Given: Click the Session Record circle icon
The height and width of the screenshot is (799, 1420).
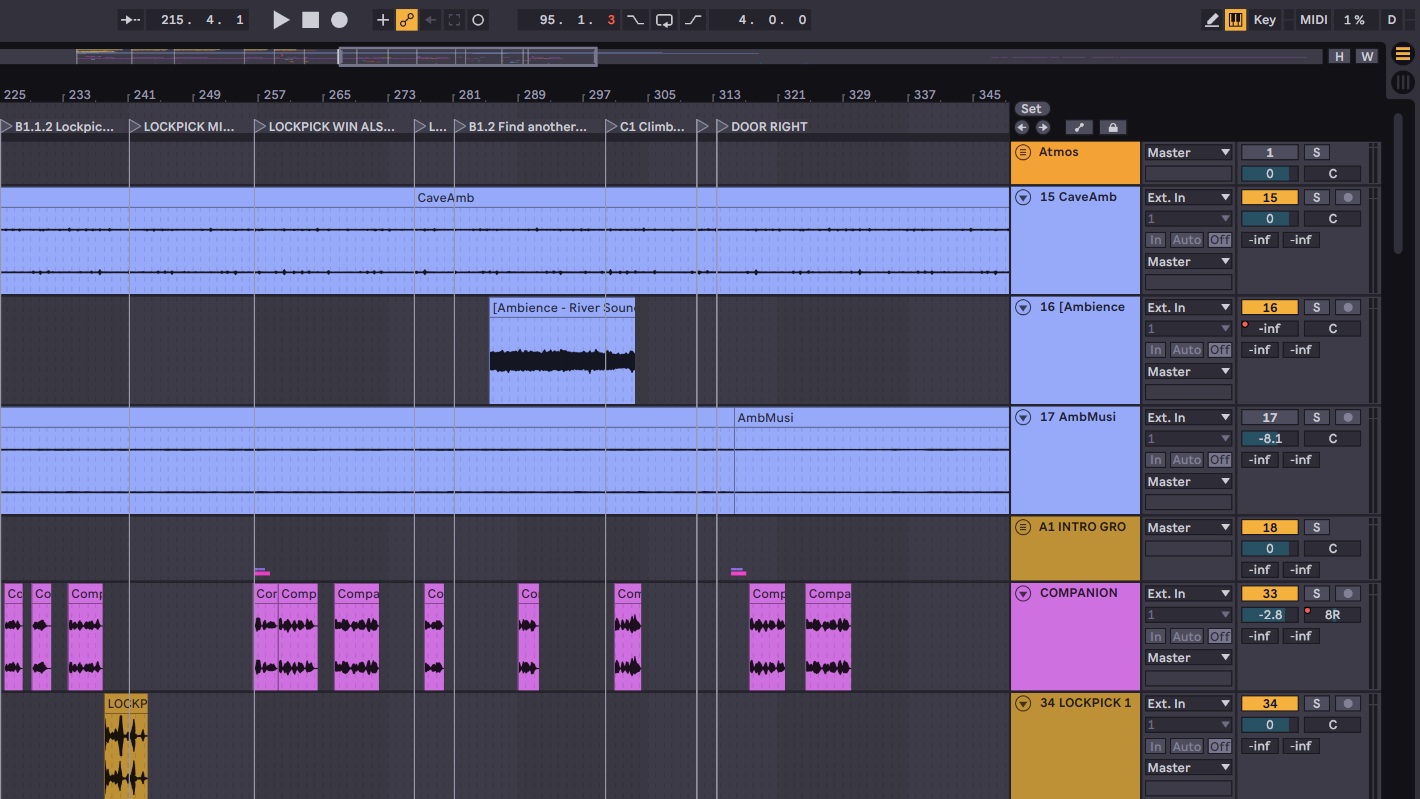Looking at the screenshot, I should tap(478, 20).
